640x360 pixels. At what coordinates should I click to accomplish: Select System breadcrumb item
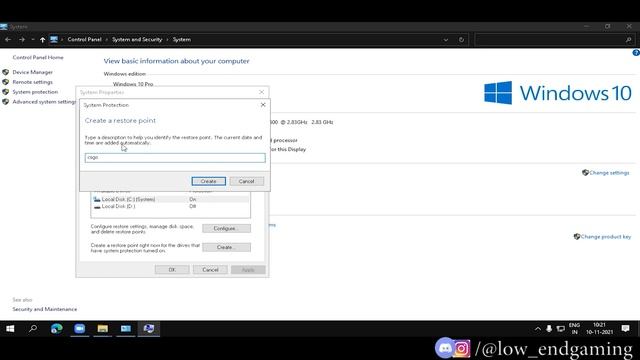pyautogui.click(x=182, y=40)
